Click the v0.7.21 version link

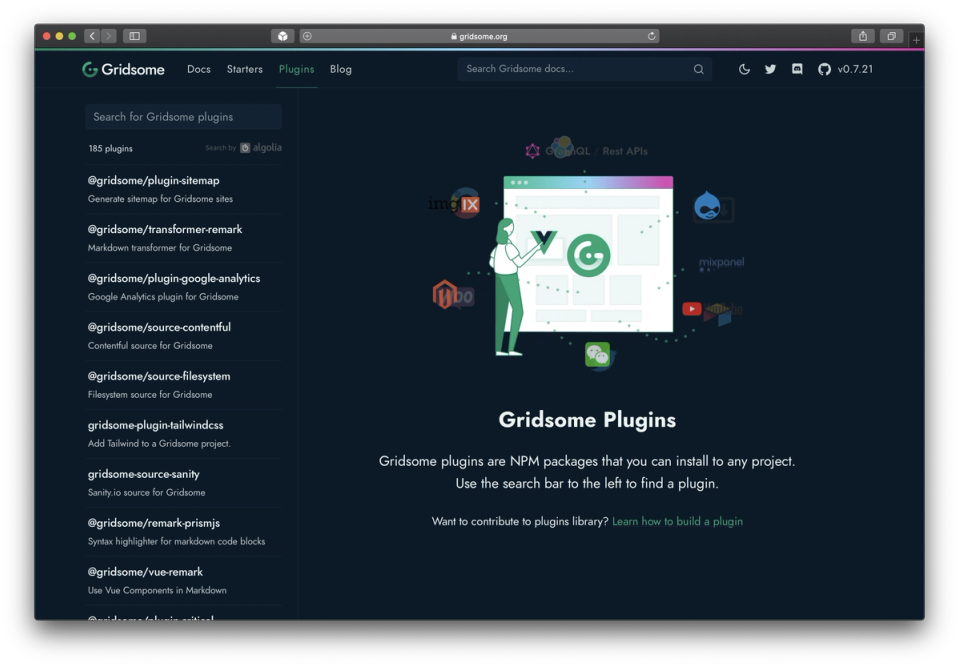[x=855, y=69]
